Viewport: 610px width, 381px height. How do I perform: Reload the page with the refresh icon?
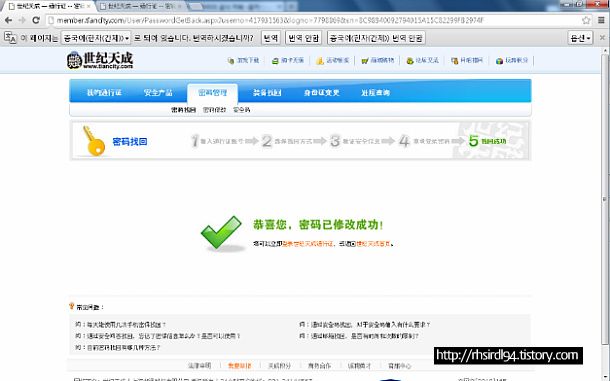click(x=36, y=20)
